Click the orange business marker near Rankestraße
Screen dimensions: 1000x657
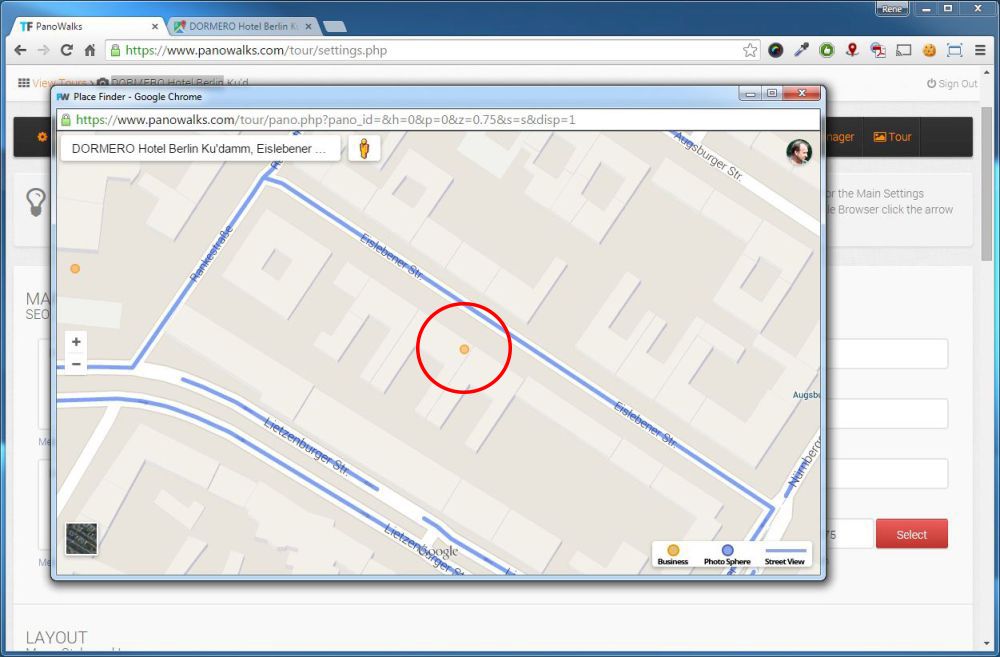click(75, 269)
